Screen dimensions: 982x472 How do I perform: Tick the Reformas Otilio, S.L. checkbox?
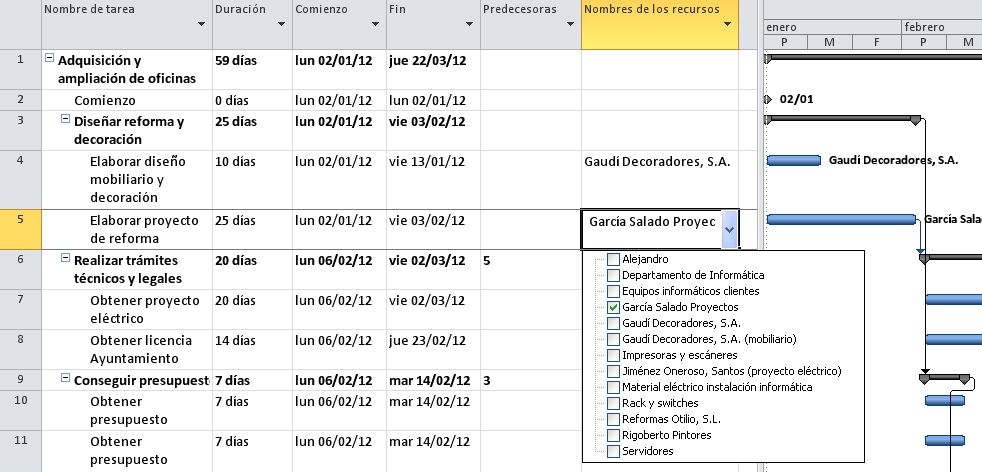613,419
